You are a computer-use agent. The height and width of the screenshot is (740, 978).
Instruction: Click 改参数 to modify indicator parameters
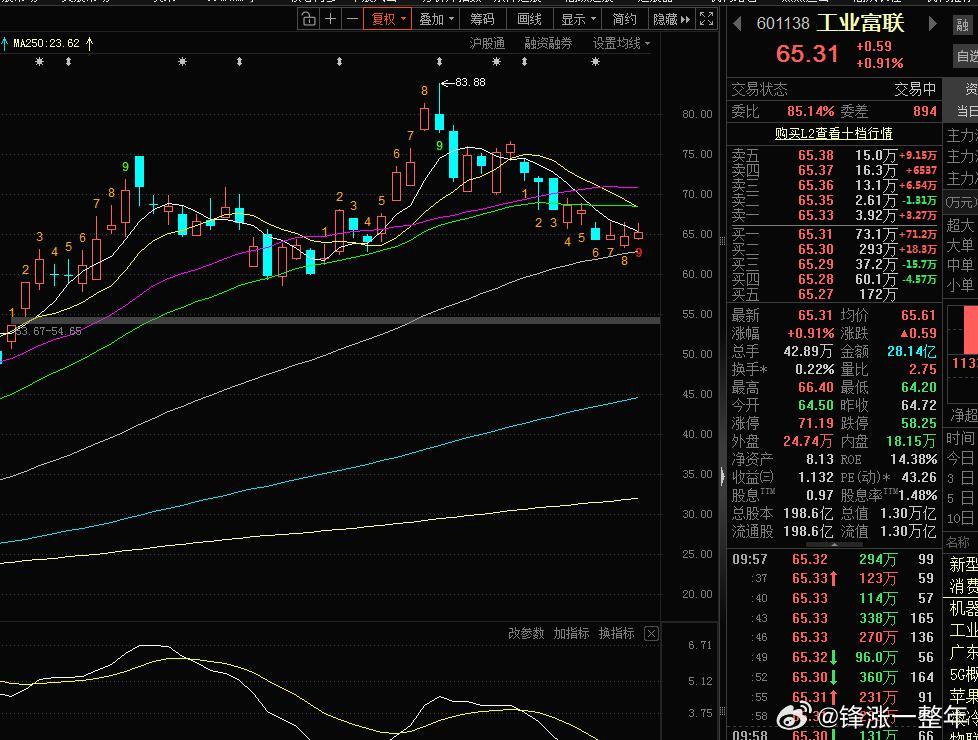(x=526, y=633)
